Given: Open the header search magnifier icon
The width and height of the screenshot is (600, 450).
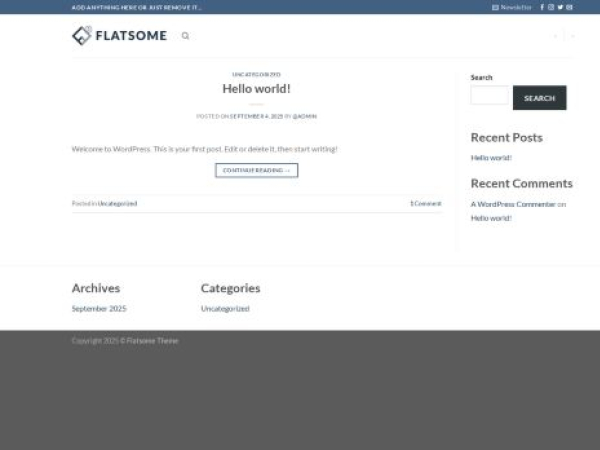Looking at the screenshot, I should [185, 36].
